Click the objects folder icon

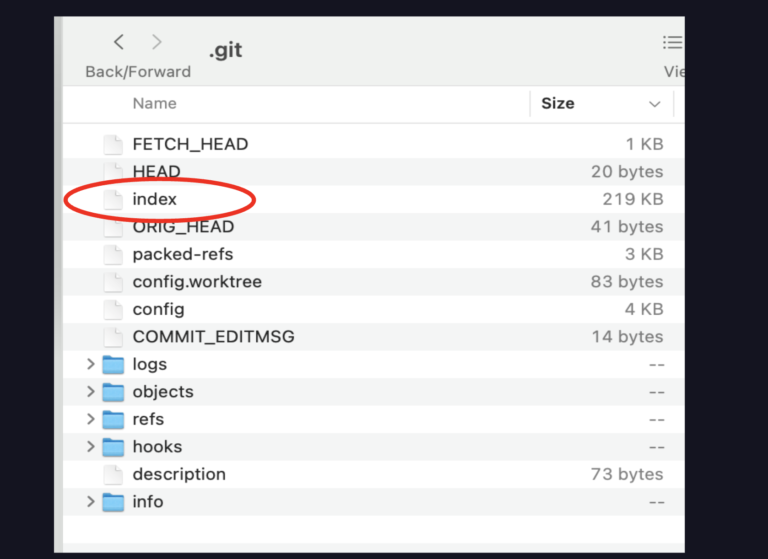[113, 392]
